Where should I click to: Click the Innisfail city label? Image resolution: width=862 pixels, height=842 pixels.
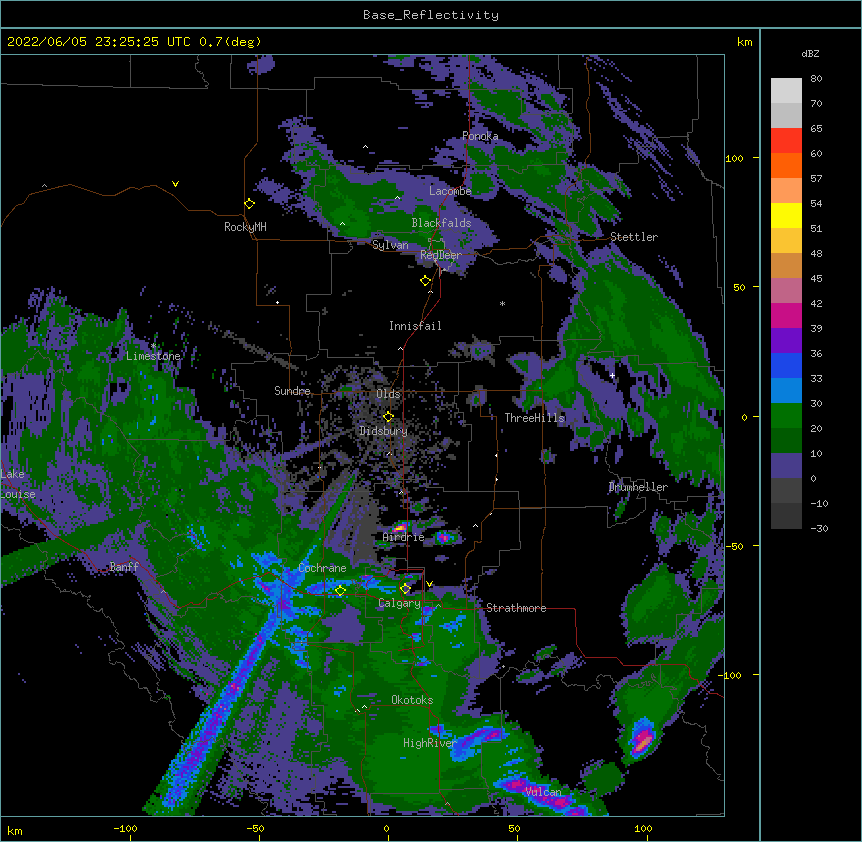click(x=415, y=326)
